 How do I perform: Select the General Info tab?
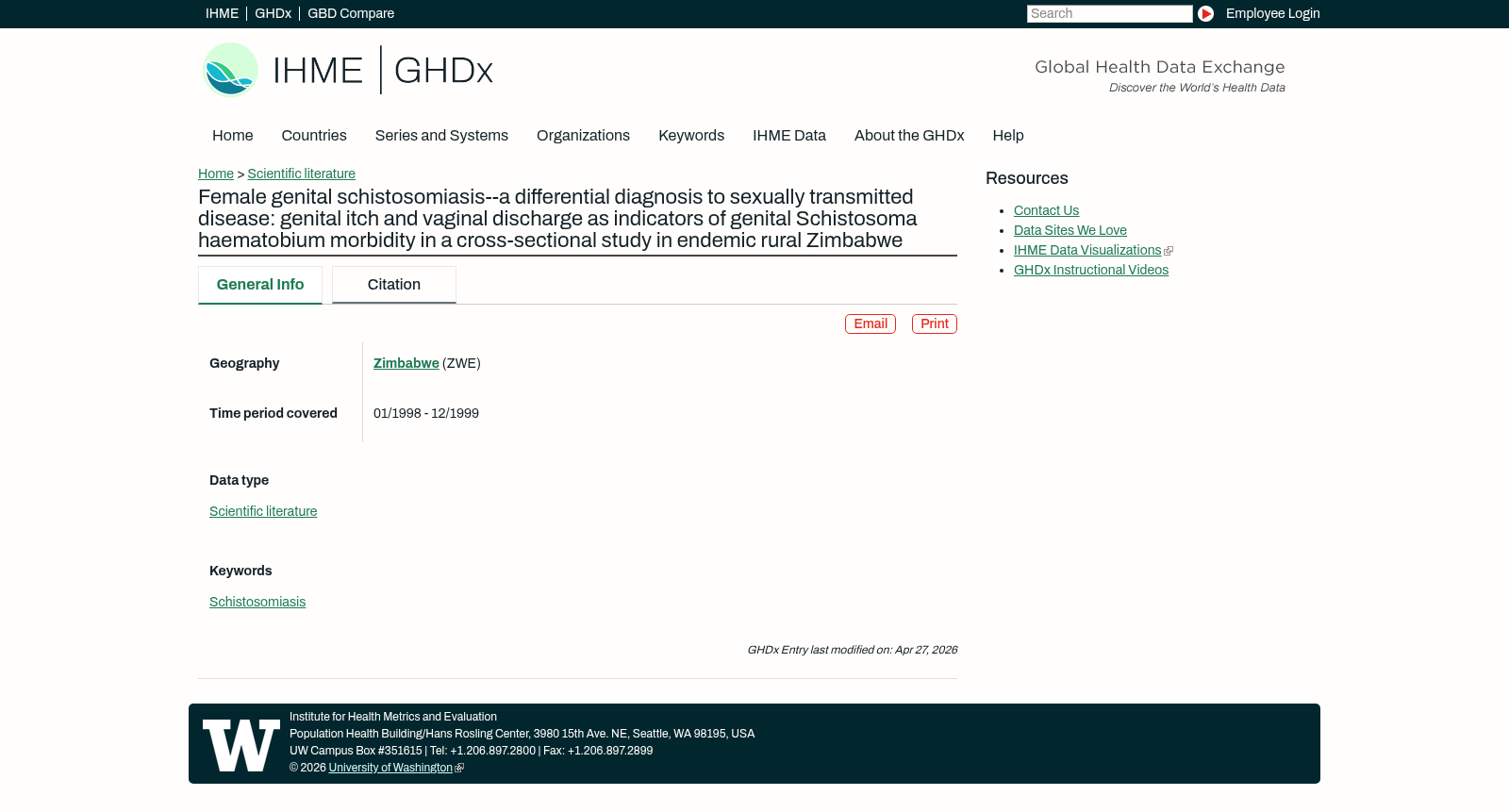260,285
